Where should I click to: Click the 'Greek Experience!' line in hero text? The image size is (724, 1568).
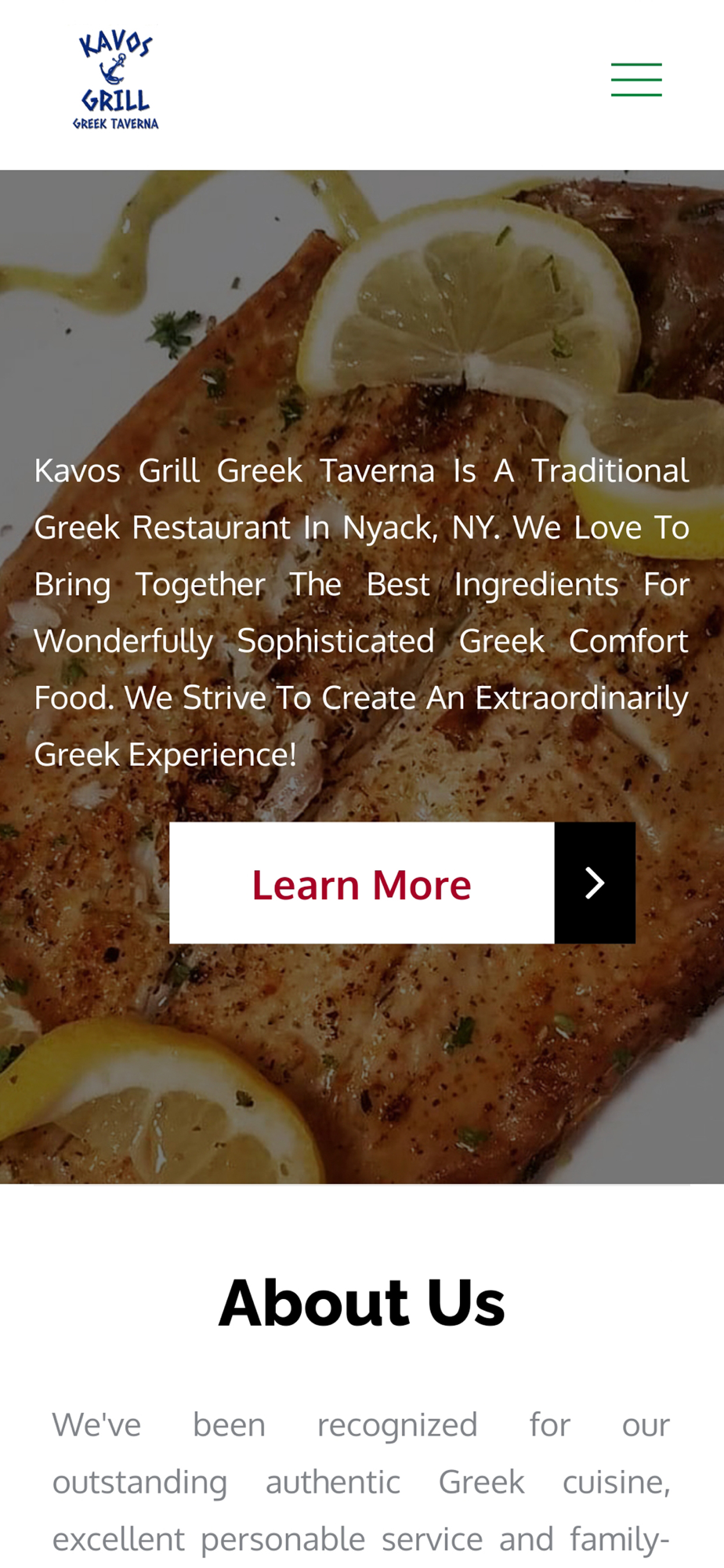coord(165,754)
